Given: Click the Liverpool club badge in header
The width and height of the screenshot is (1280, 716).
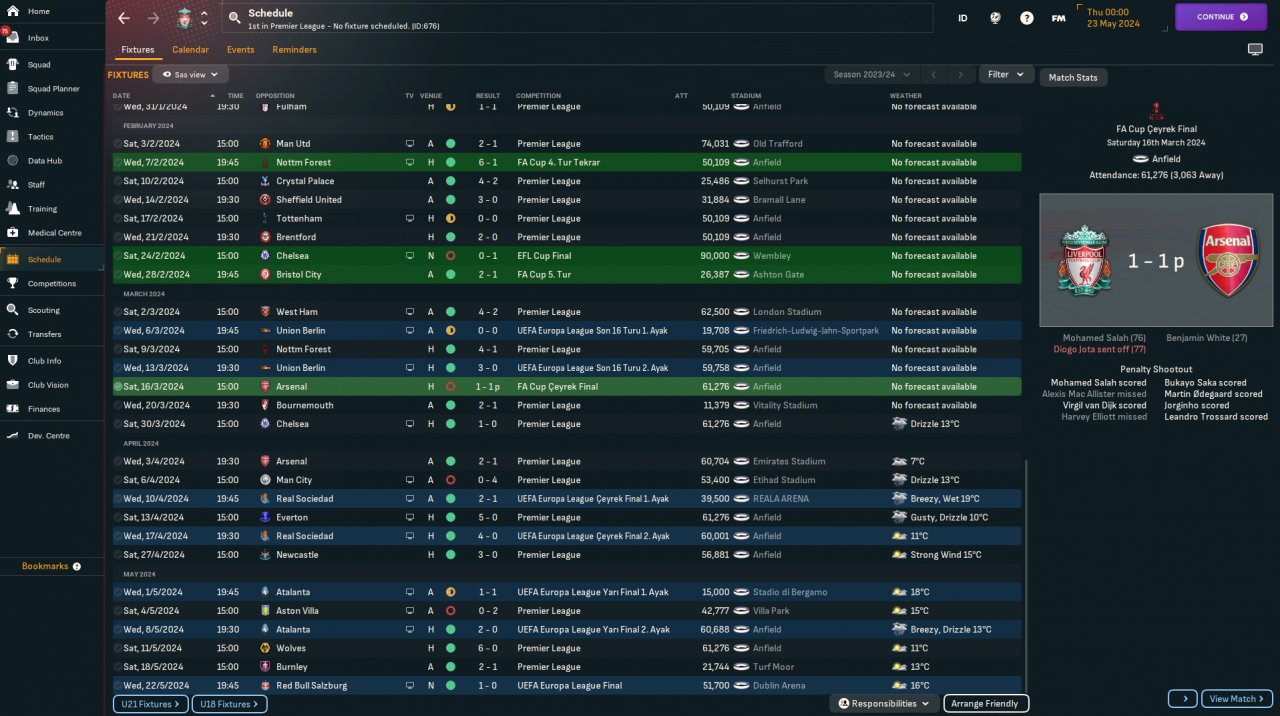Looking at the screenshot, I should pos(184,18).
